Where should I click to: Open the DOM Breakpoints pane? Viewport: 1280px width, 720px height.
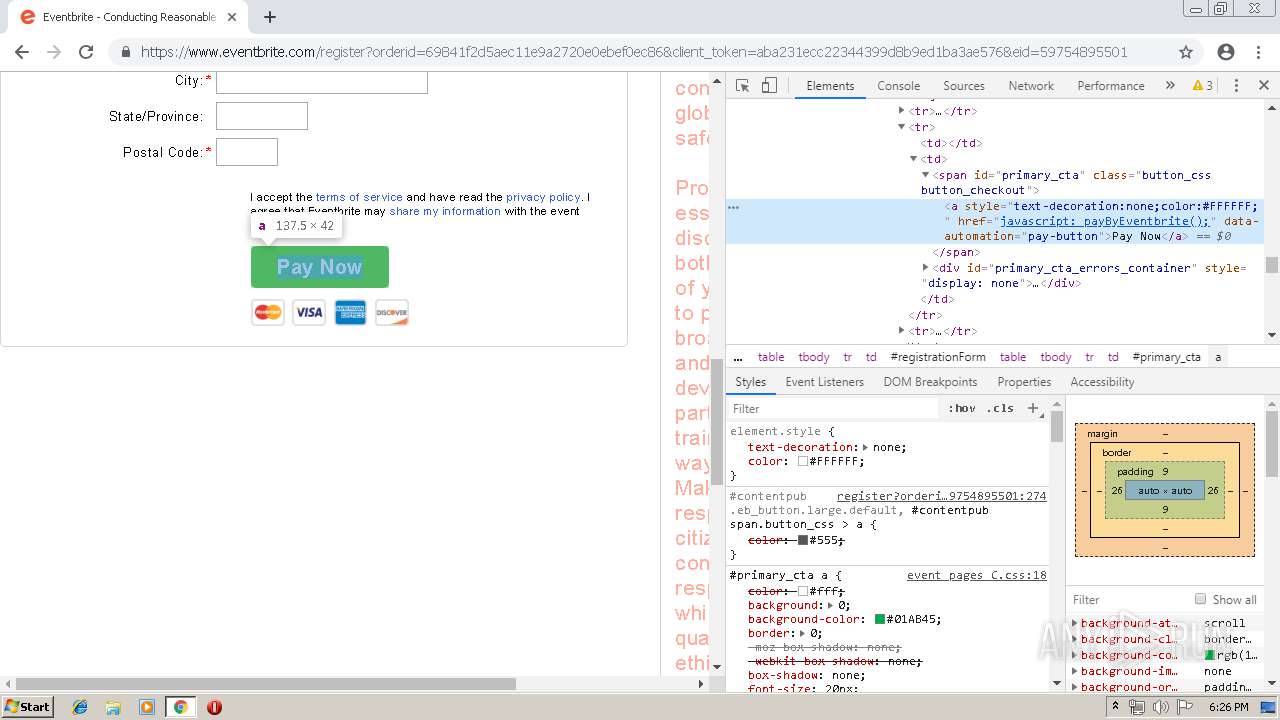coord(930,382)
